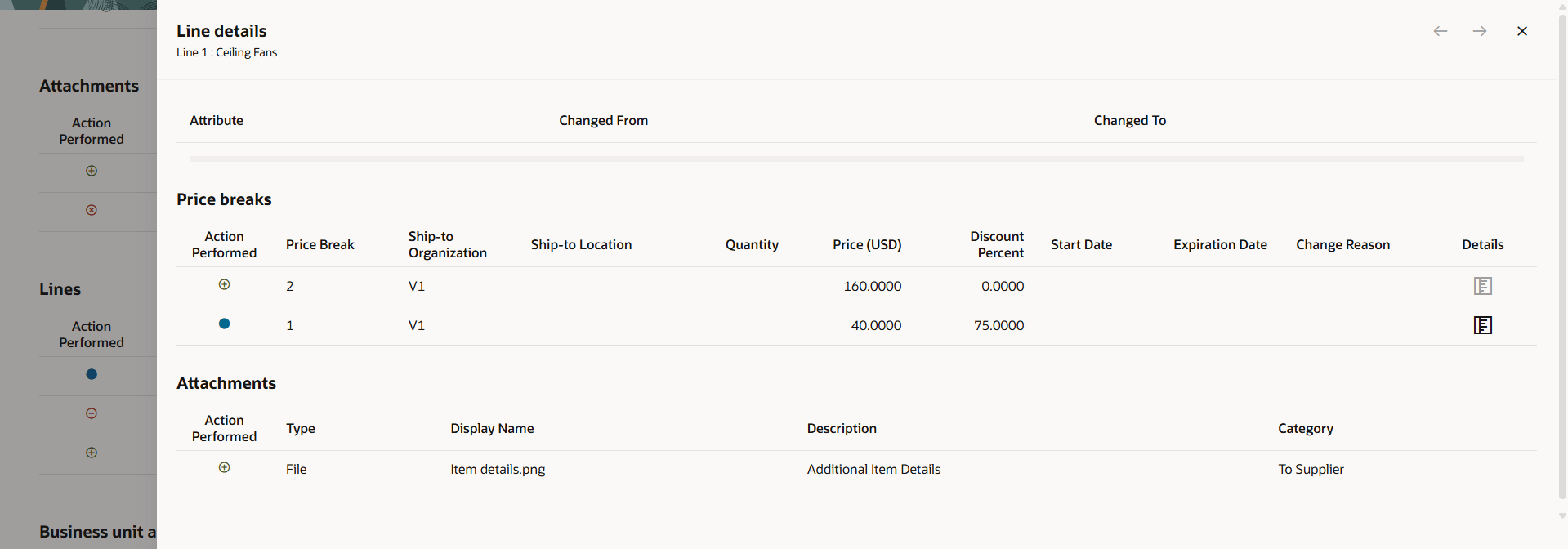The width and height of the screenshot is (1568, 549).
Task: Go to the previous line using the left arrow
Action: [x=1441, y=31]
